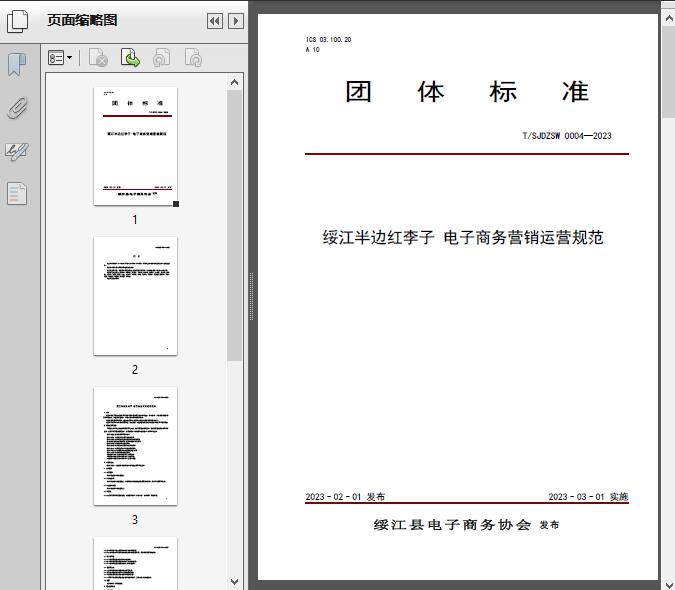Click thumbnail panel scroll down arrow
675x590 pixels.
pos(235,582)
